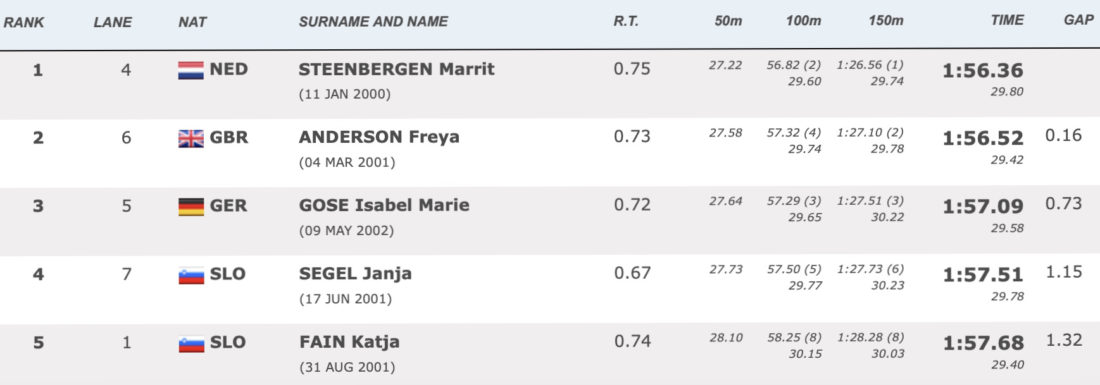This screenshot has height=385, width=1100.
Task: Click the SURNAME AND NAME column header
Action: [373, 22]
